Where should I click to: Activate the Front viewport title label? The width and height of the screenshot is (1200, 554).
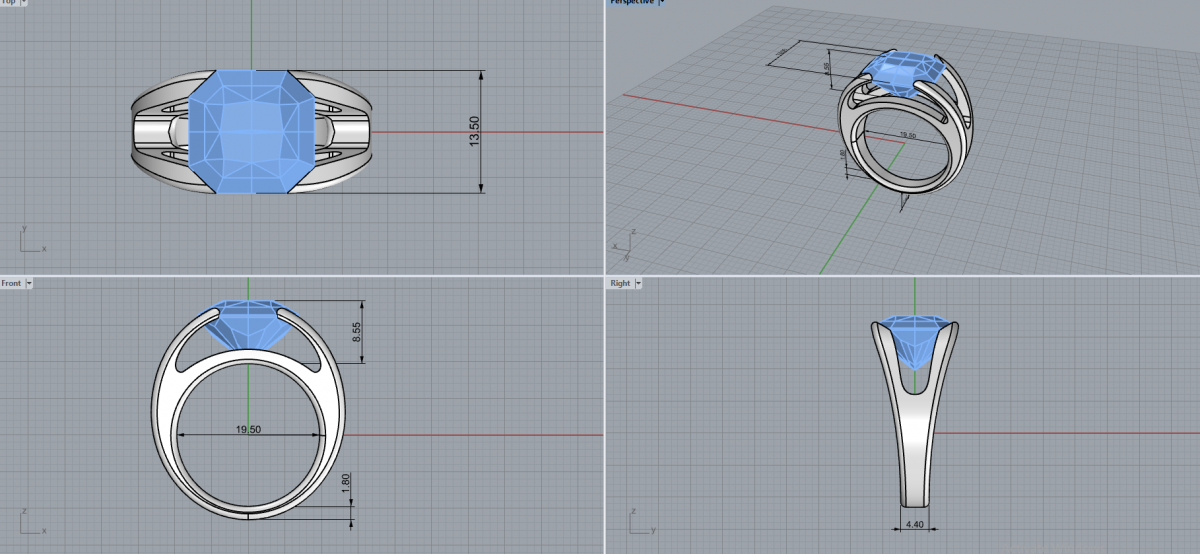[11, 284]
